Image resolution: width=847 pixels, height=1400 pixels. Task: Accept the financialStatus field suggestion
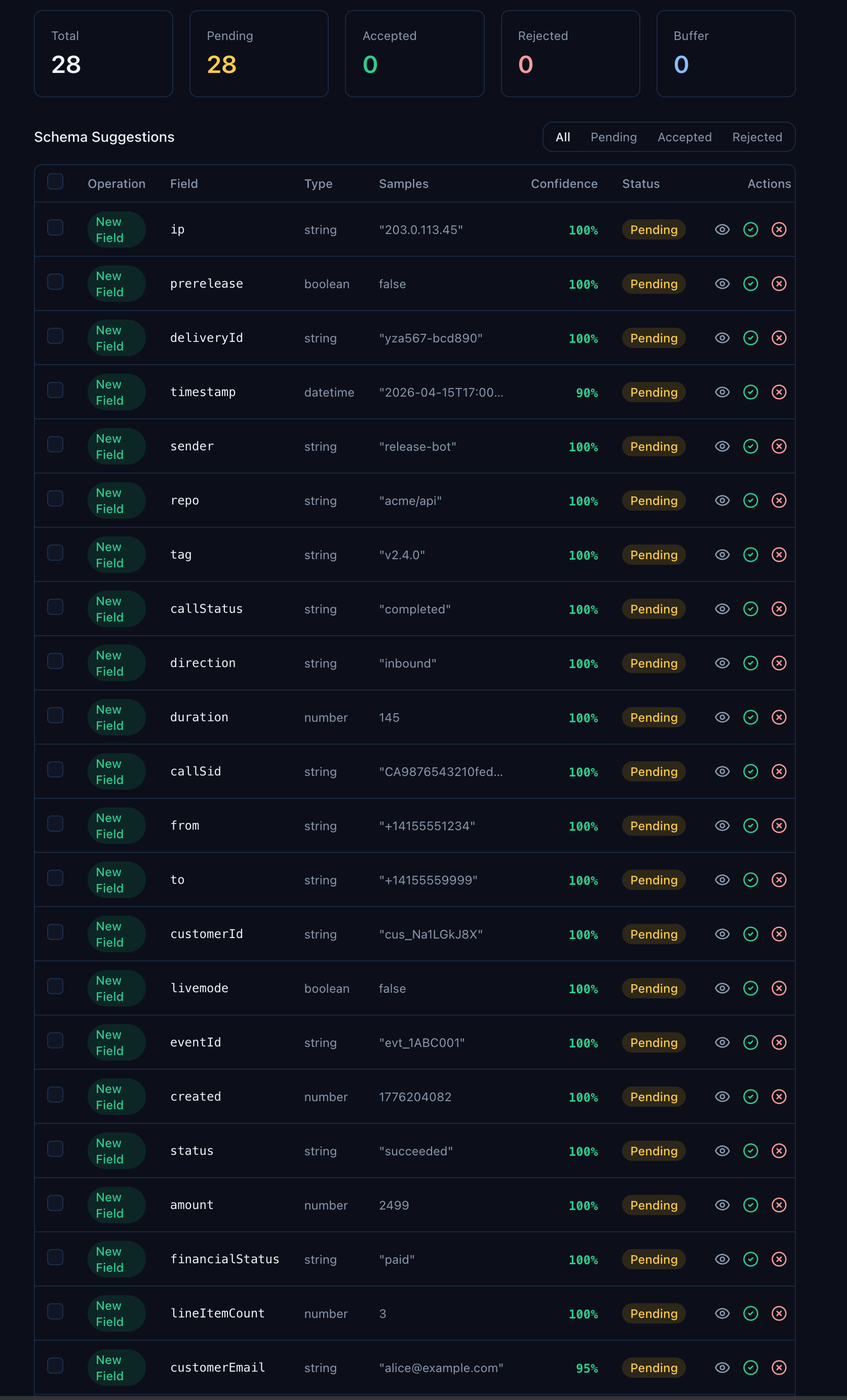750,1259
